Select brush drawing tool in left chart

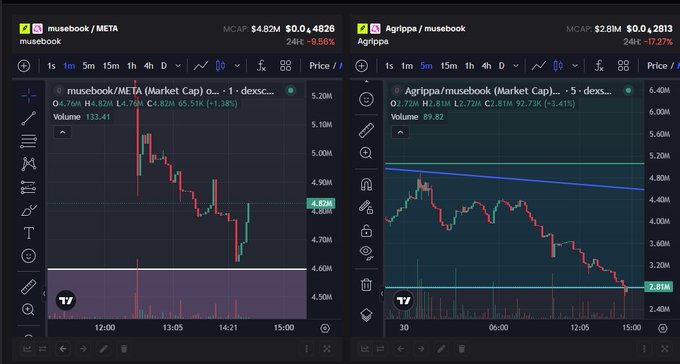[29, 211]
